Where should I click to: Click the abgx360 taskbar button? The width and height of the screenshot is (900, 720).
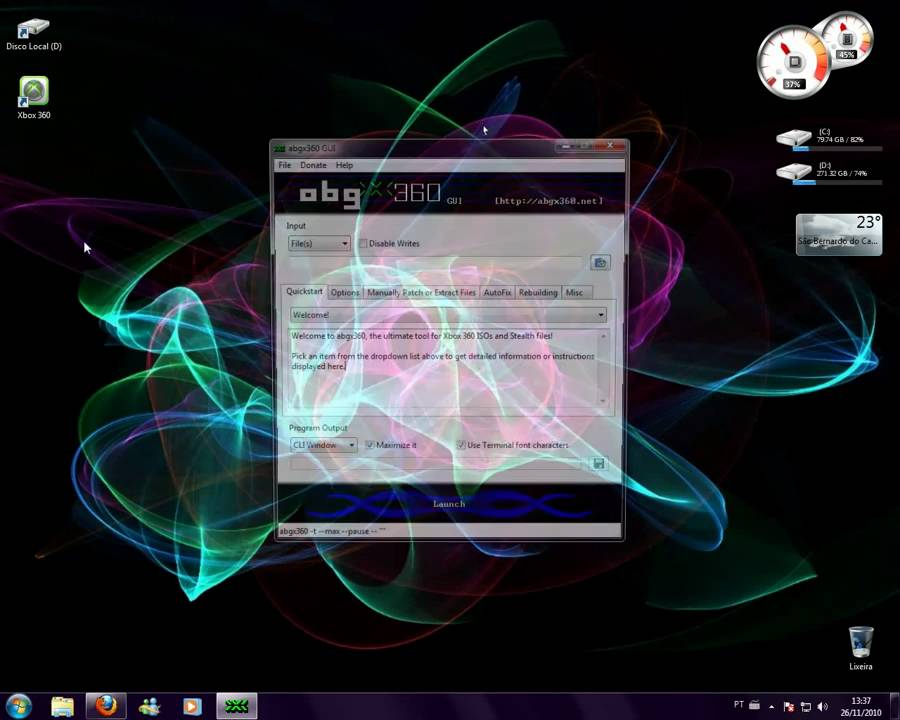pyautogui.click(x=236, y=706)
